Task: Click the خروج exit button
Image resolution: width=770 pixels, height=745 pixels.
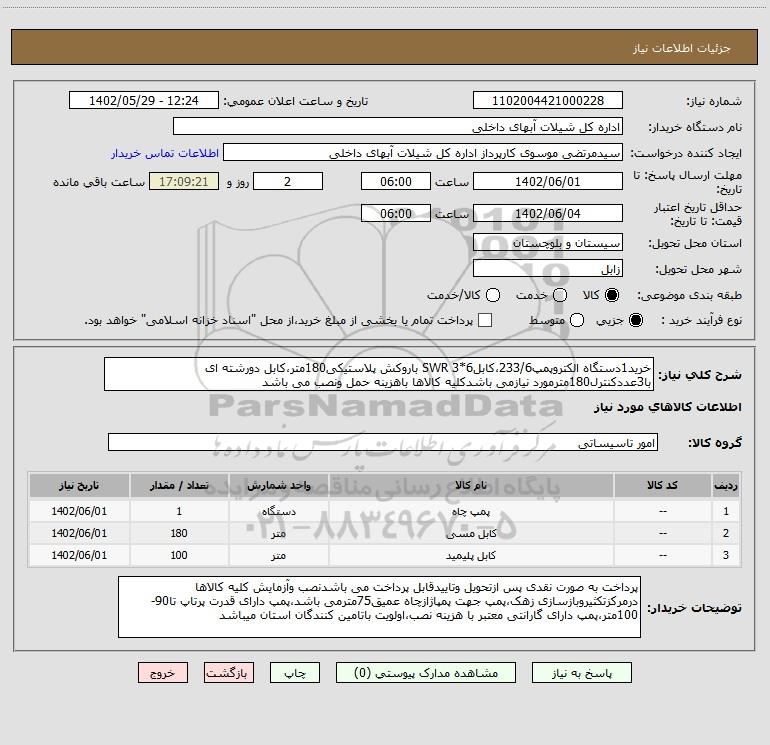Action: [163, 673]
